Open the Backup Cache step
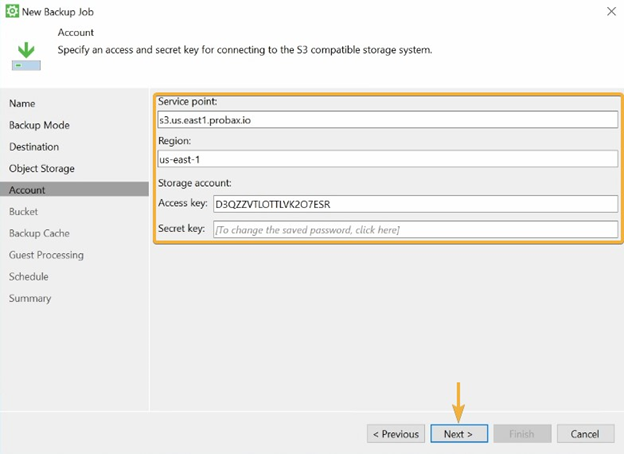This screenshot has width=624, height=454. point(39,233)
